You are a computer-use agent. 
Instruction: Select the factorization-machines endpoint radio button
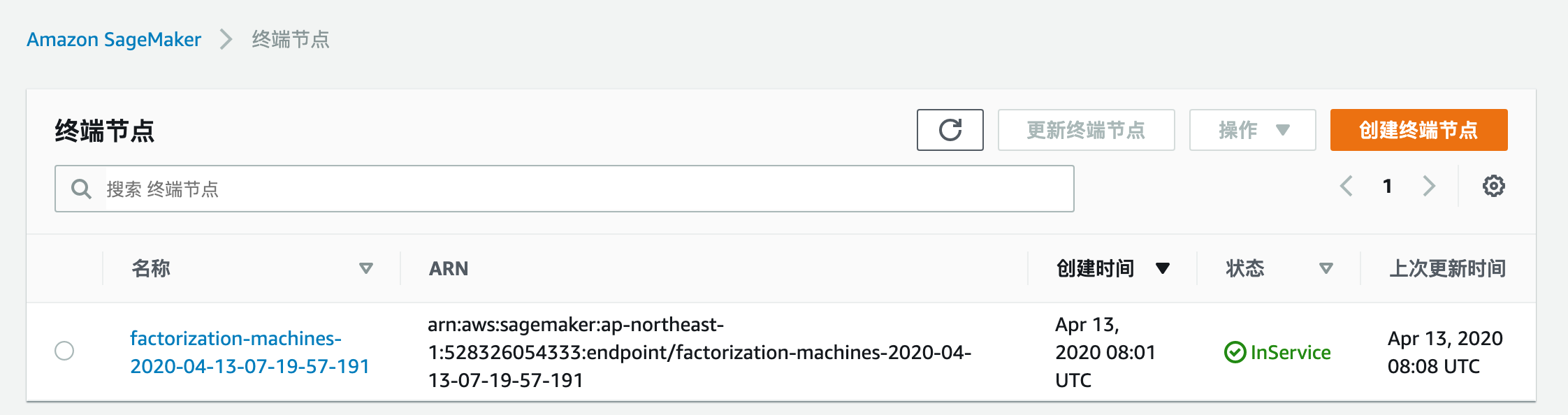point(64,351)
